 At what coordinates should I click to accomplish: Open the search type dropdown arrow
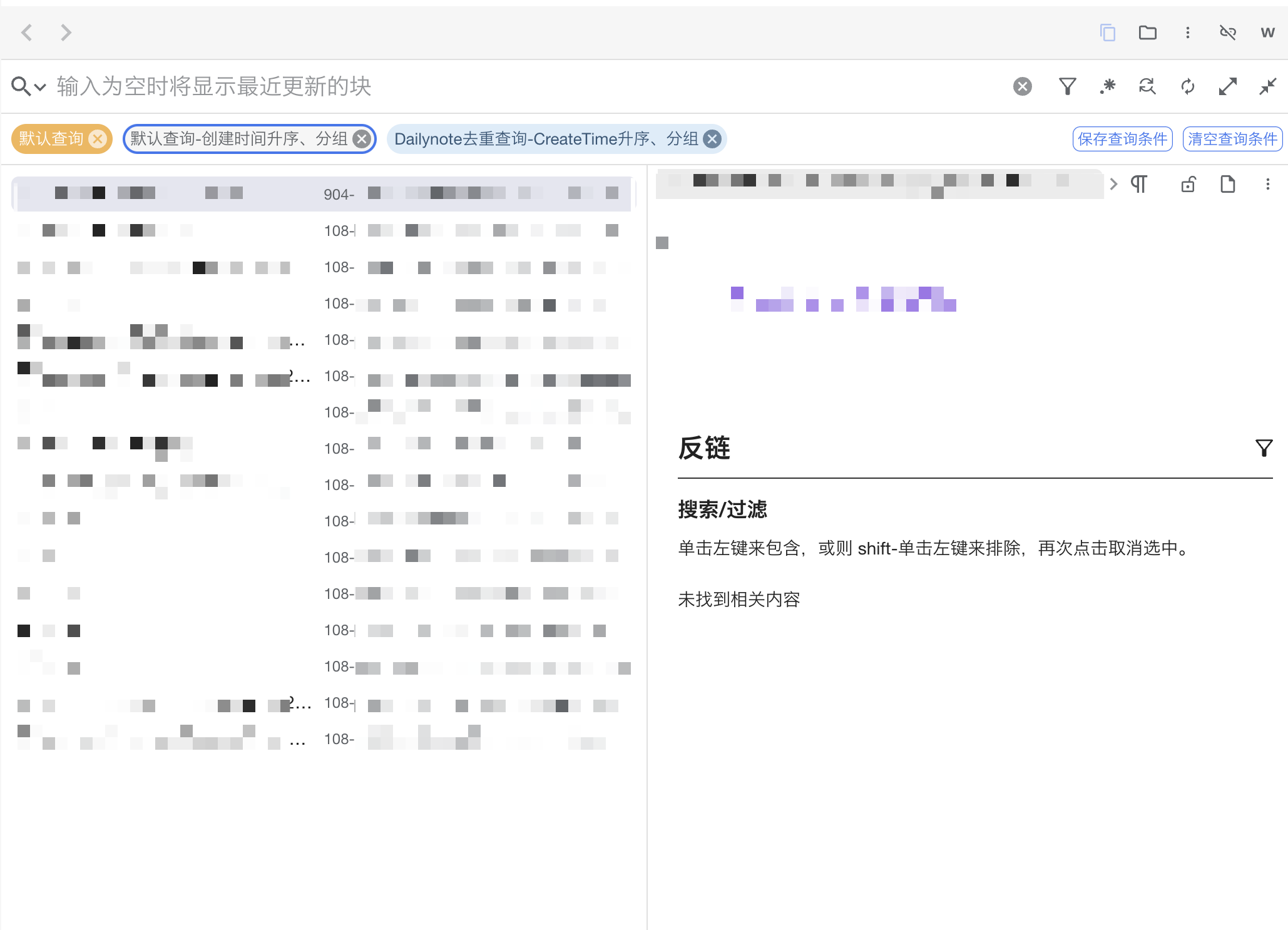pos(41,87)
